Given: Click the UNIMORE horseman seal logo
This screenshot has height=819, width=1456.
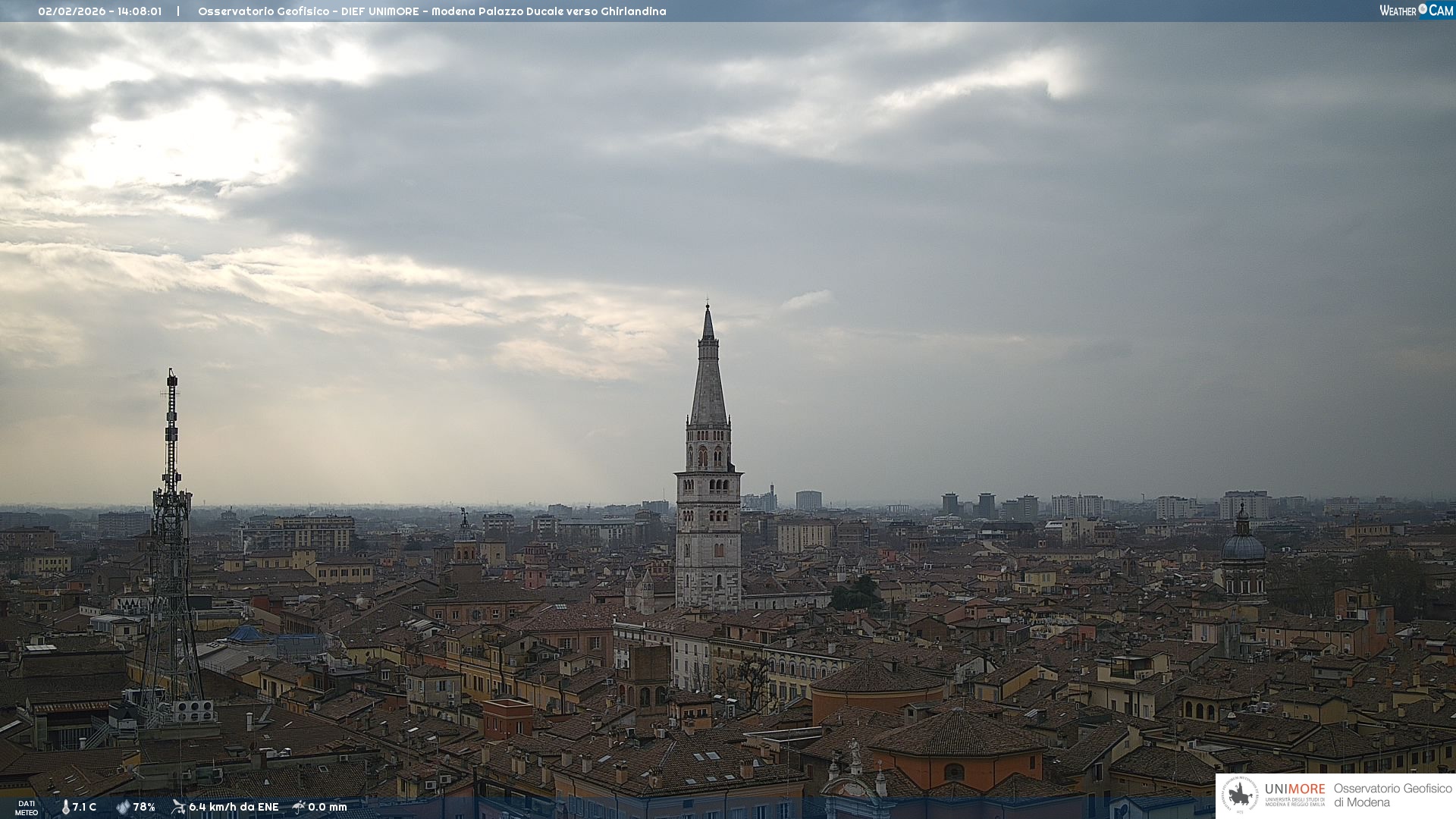Looking at the screenshot, I should (1240, 795).
